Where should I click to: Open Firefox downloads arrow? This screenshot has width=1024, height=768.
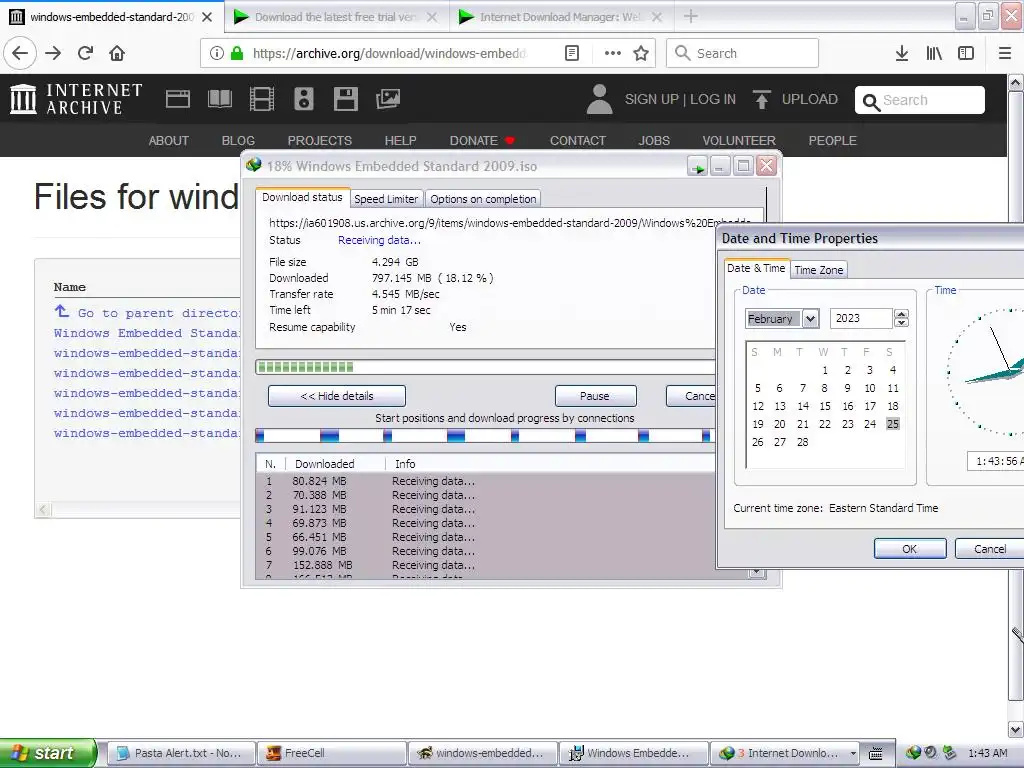pyautogui.click(x=902, y=53)
